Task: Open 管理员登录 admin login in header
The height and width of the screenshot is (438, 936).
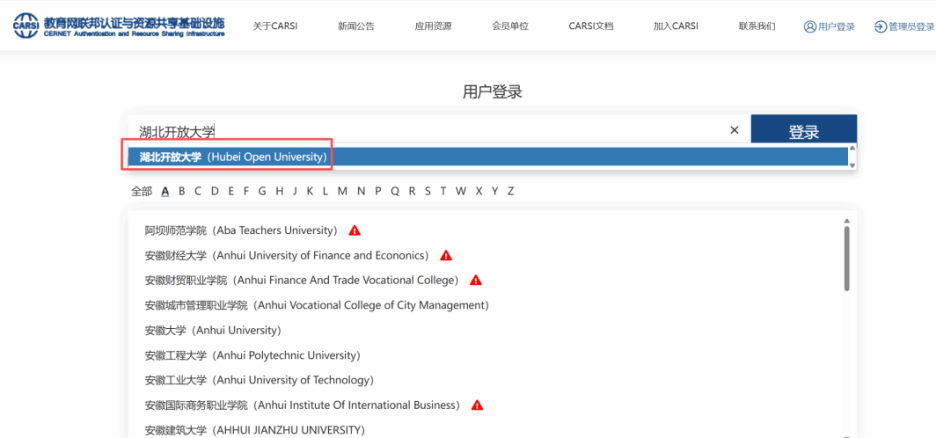Action: coord(904,27)
